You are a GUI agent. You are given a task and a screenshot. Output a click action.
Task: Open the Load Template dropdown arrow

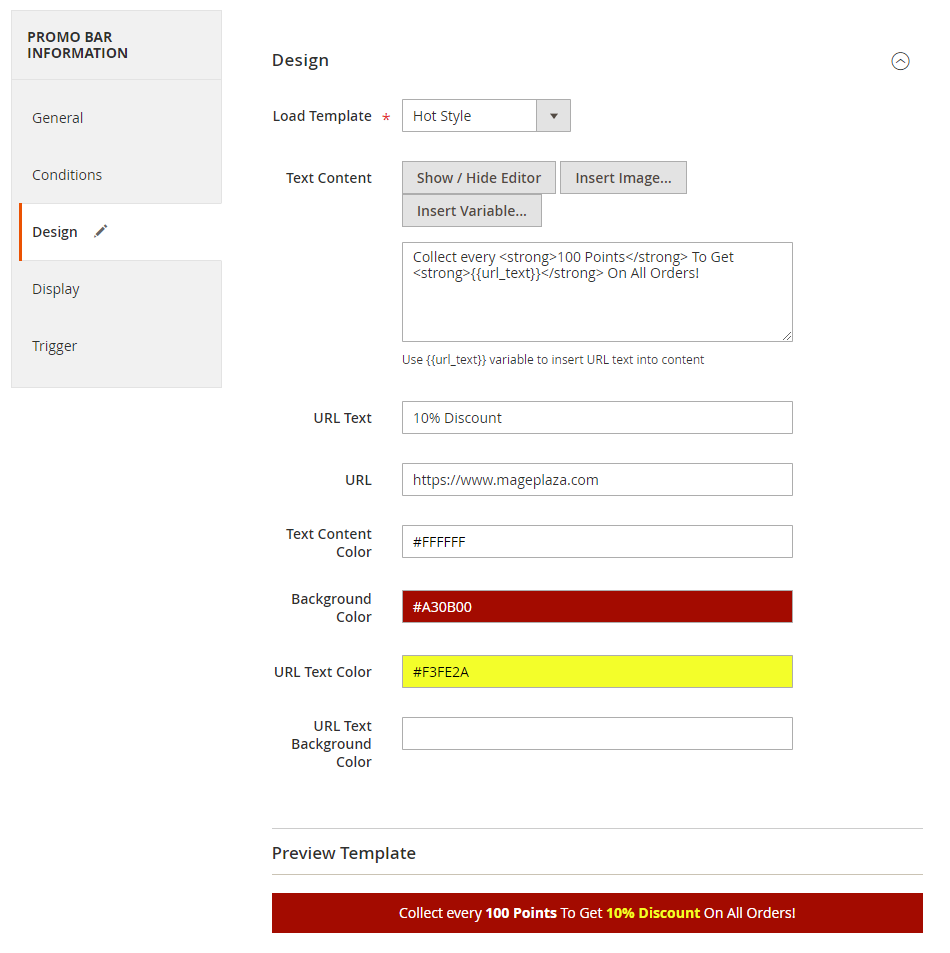(553, 115)
